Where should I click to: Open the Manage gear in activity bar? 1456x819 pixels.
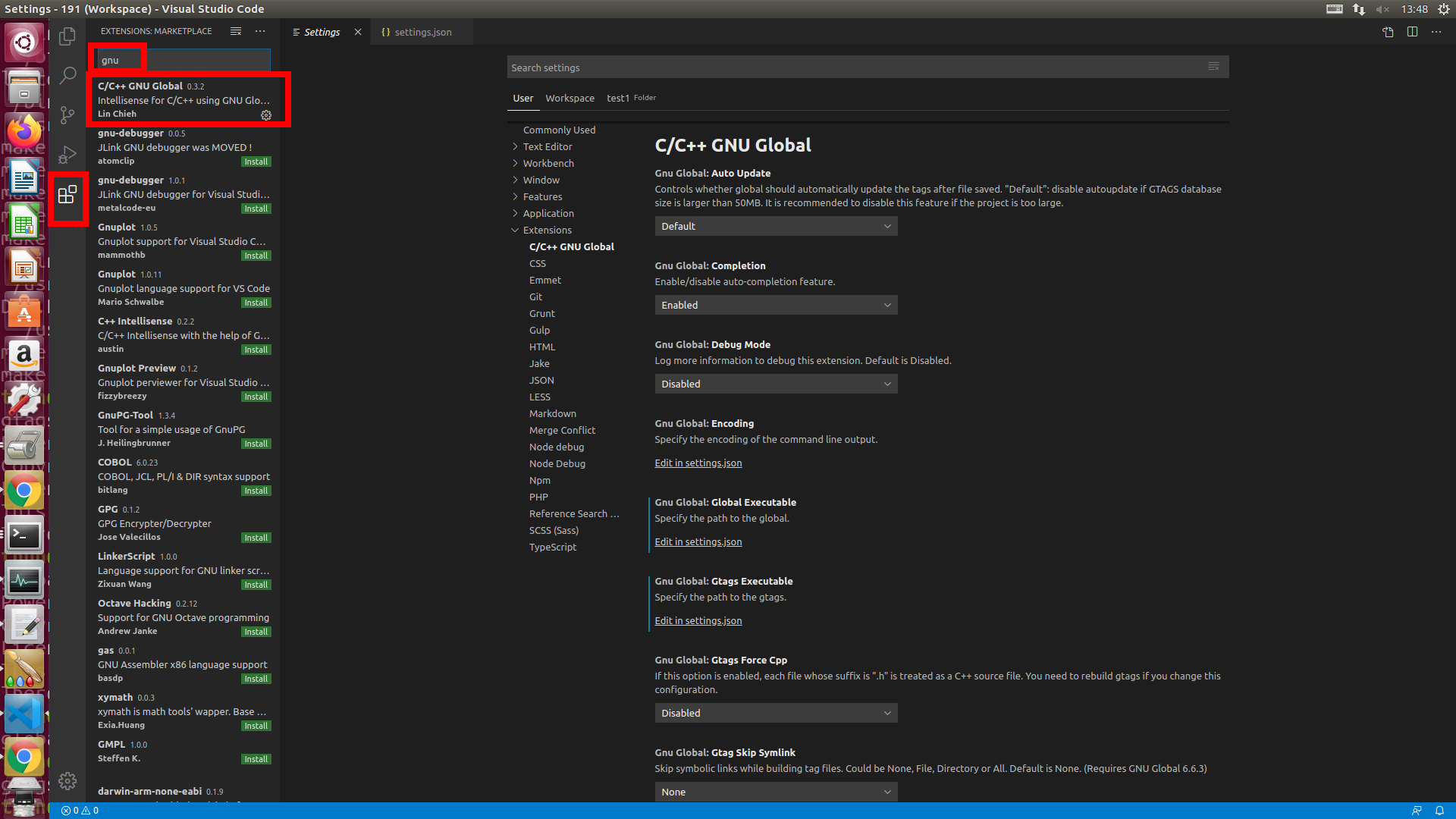click(67, 781)
